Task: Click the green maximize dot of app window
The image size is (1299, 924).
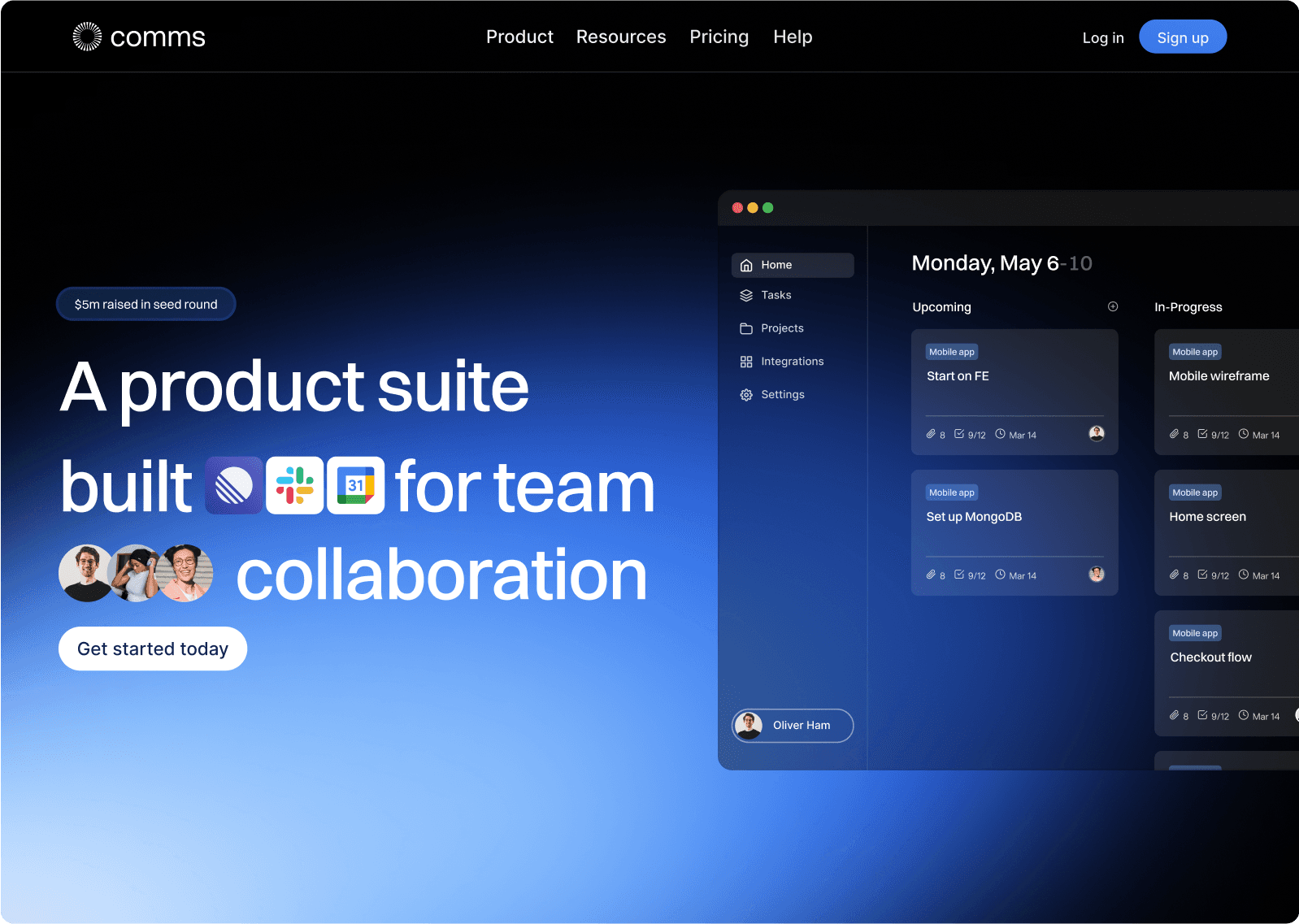Action: point(768,208)
